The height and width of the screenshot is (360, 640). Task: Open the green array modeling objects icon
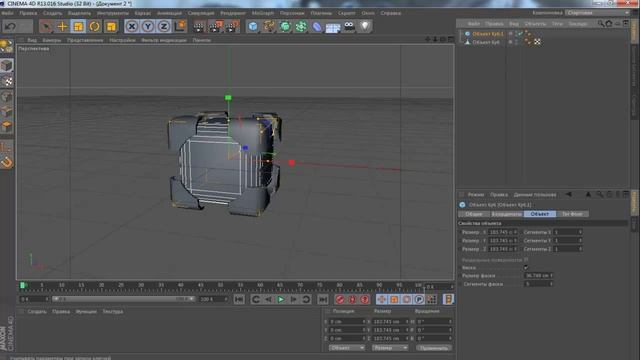pos(301,27)
